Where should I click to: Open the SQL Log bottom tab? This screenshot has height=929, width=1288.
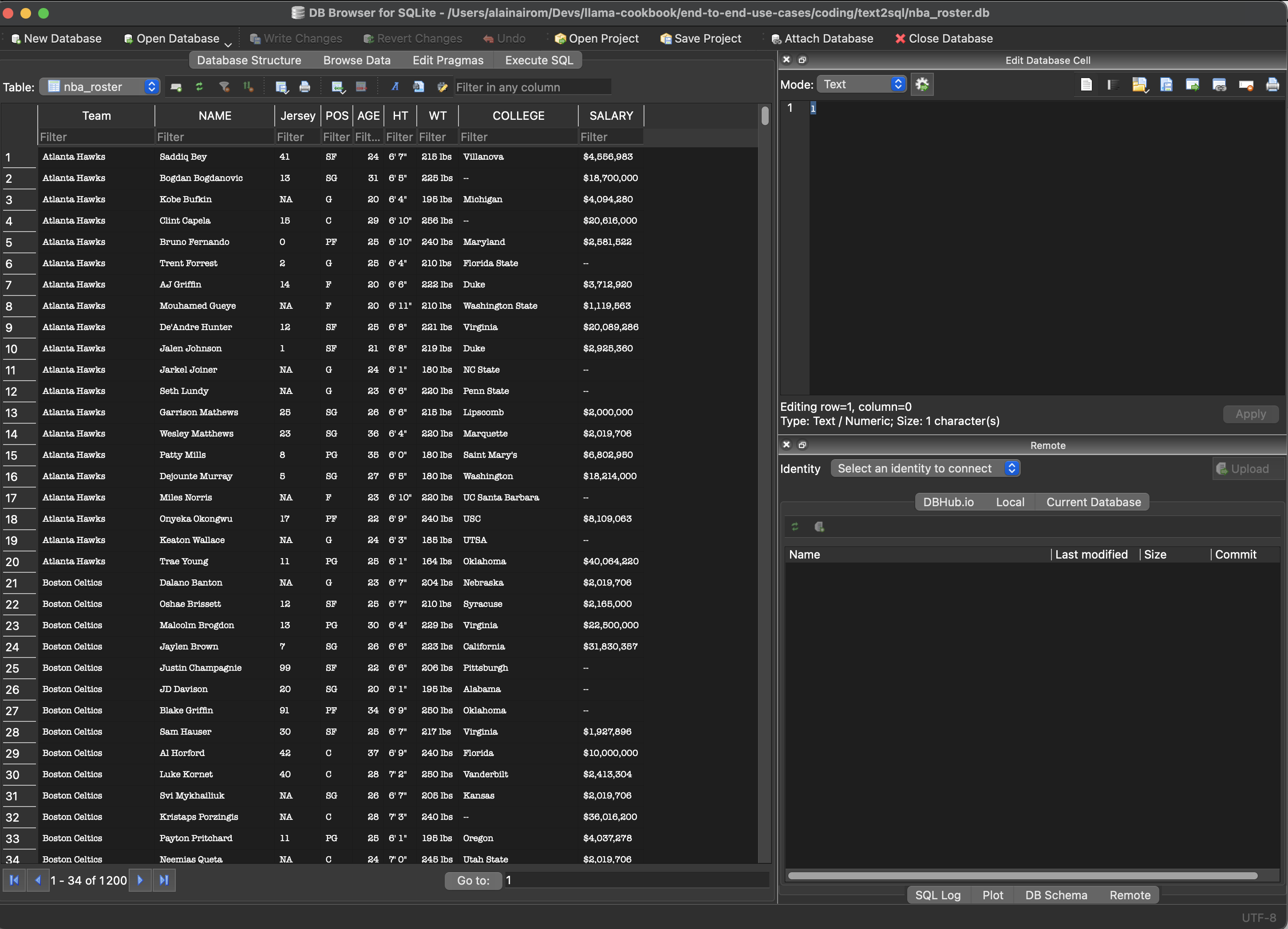tap(938, 895)
